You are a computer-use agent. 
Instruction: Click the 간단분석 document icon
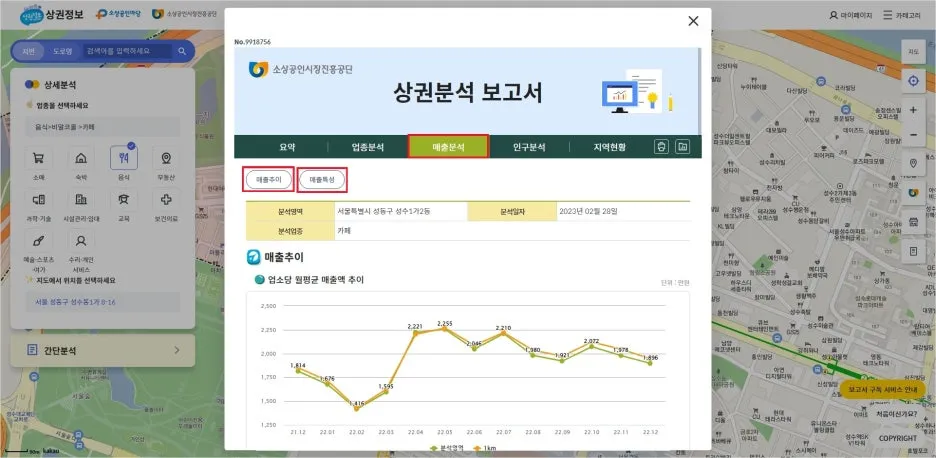(32, 351)
